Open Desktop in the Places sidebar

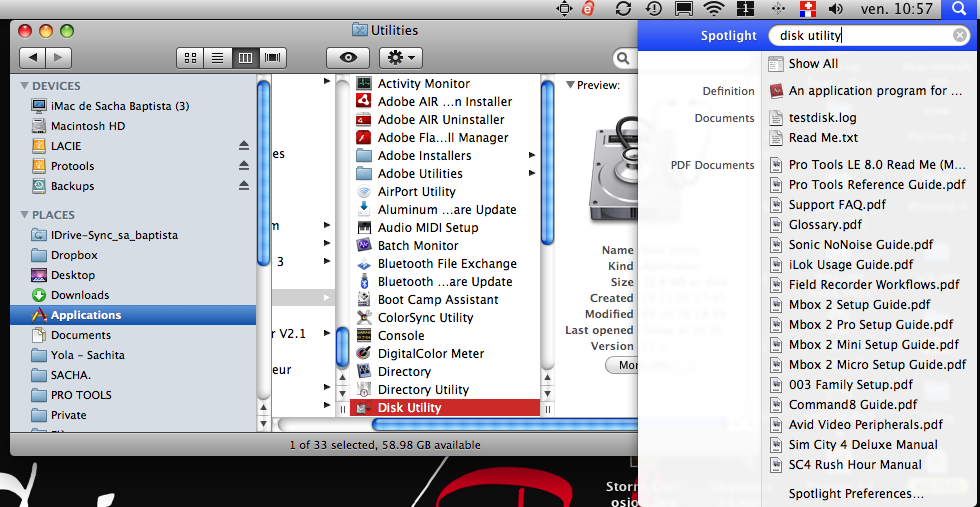pos(72,275)
